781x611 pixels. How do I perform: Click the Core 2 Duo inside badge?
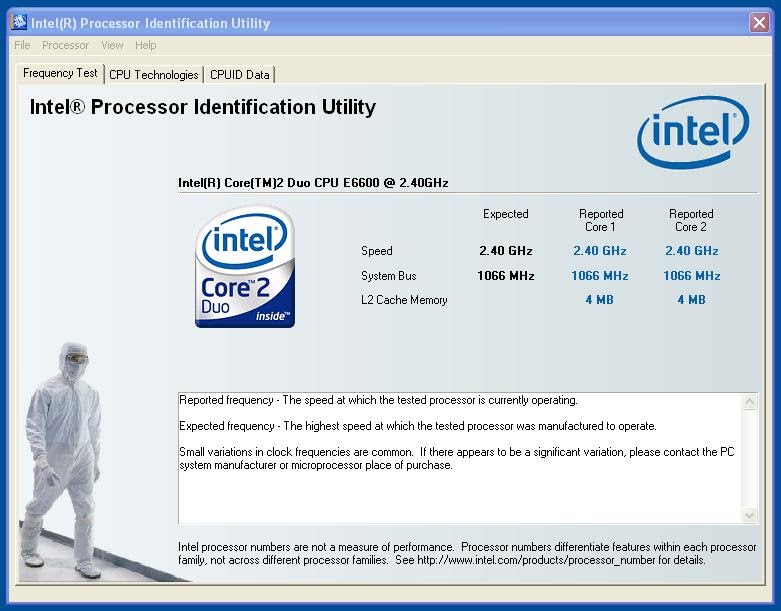coord(245,266)
